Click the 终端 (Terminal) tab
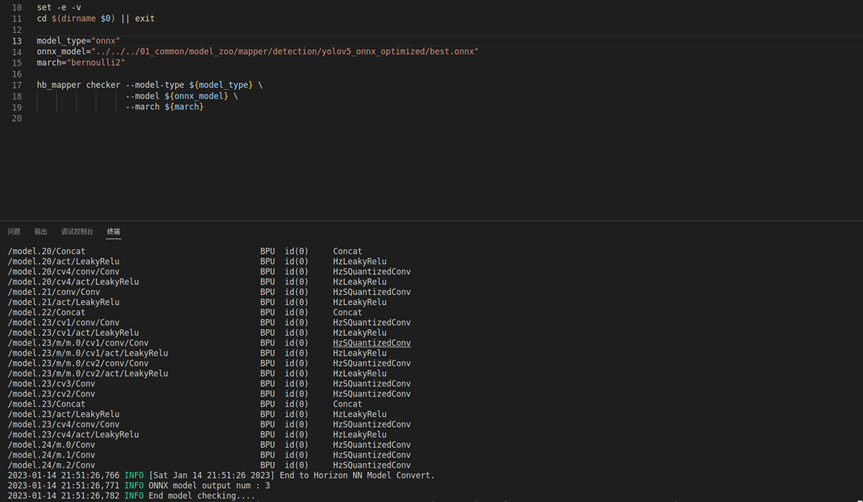This screenshot has width=863, height=502. [x=114, y=231]
